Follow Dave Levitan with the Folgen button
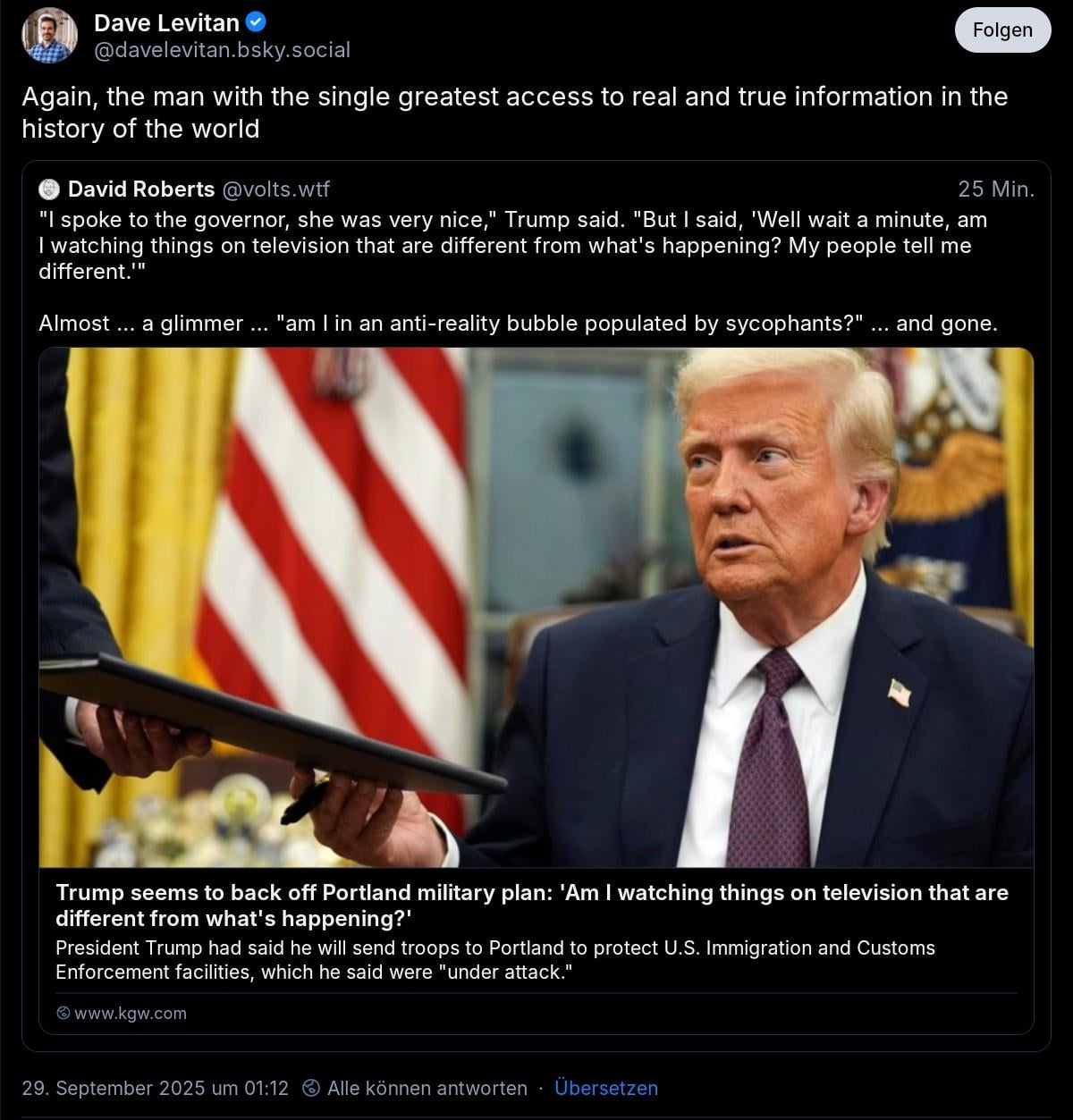 pos(1002,30)
